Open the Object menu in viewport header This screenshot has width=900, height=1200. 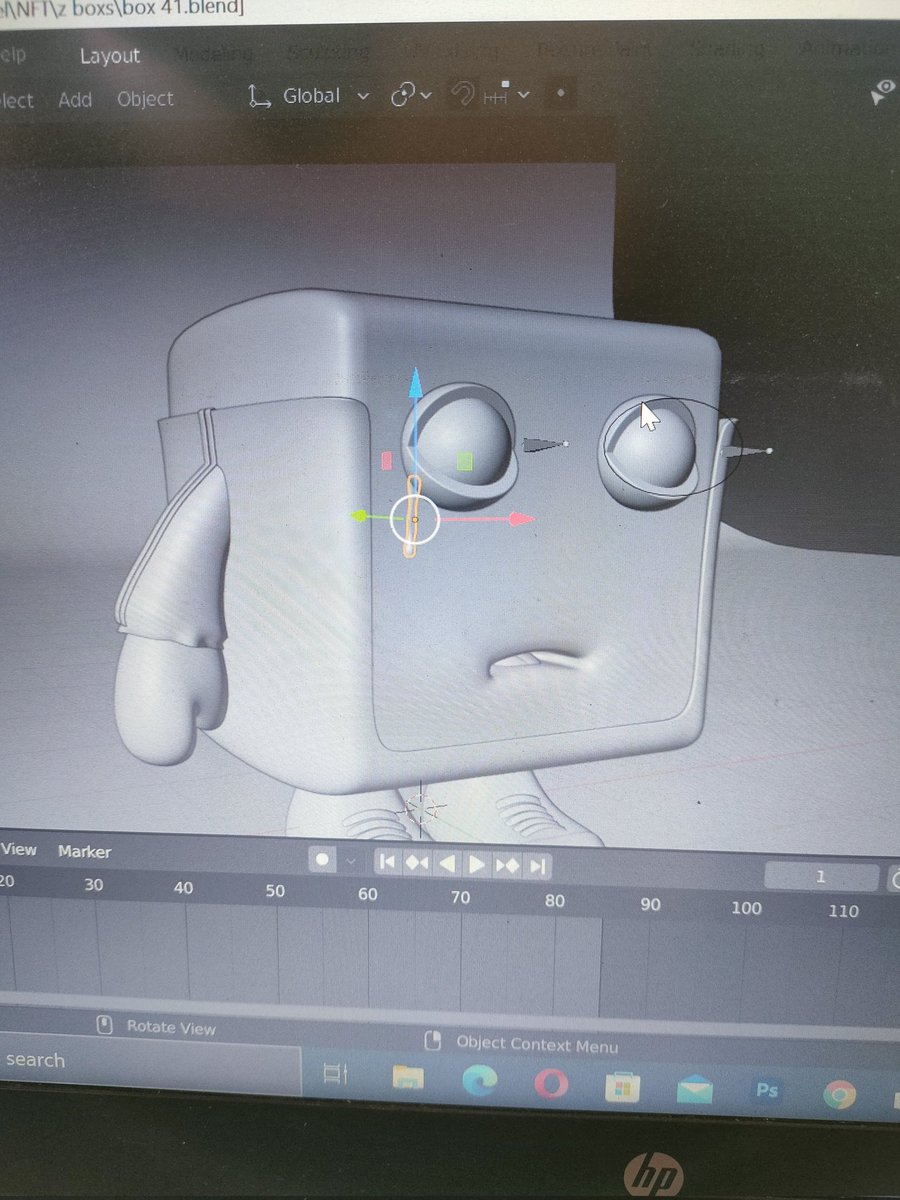[145, 99]
